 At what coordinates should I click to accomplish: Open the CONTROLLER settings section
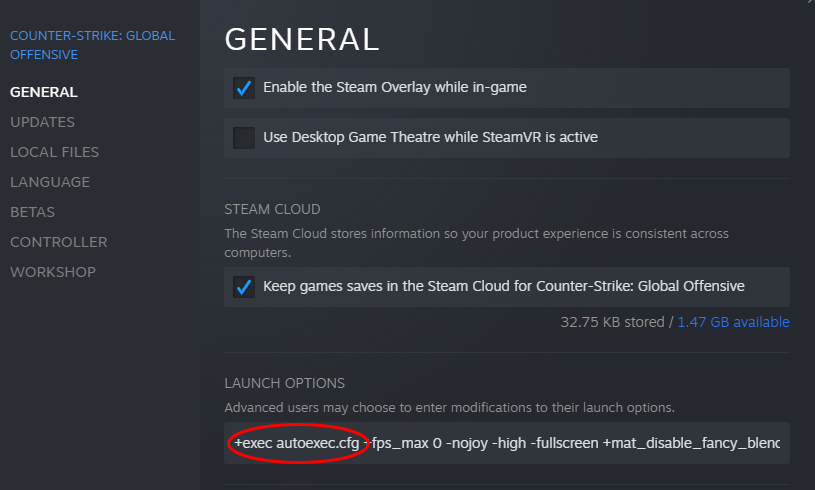[x=58, y=242]
